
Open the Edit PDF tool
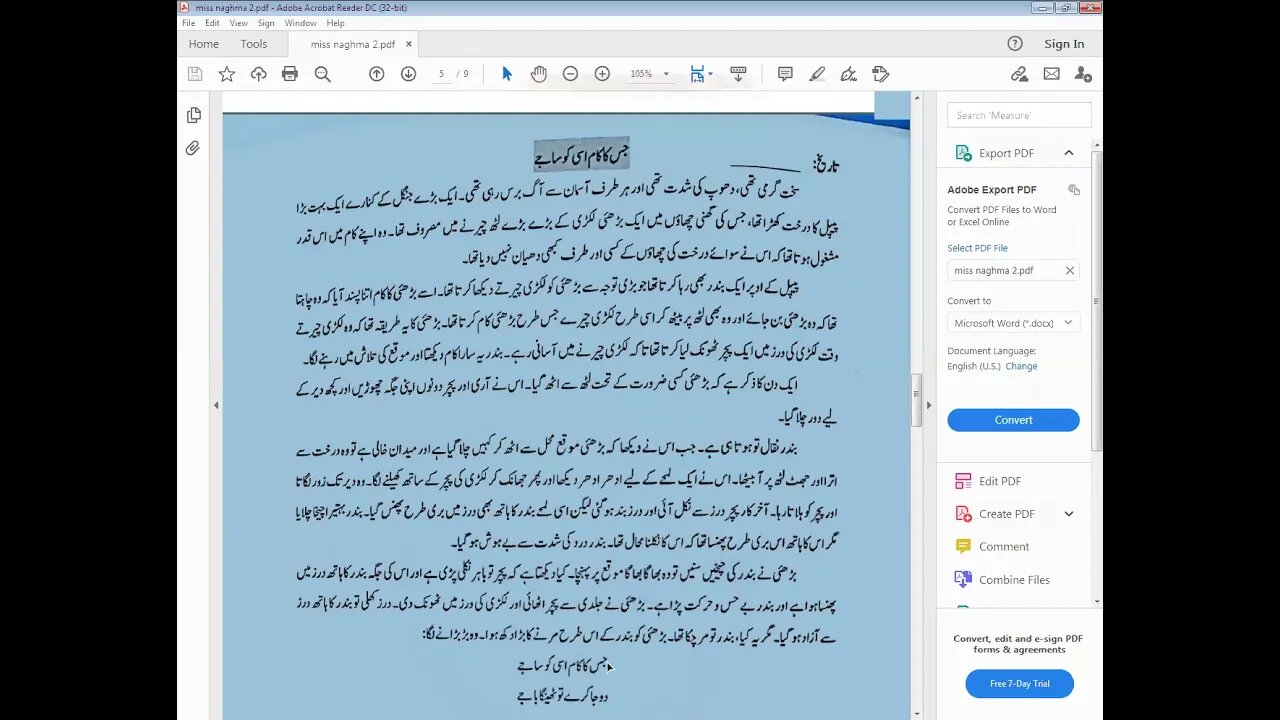999,481
